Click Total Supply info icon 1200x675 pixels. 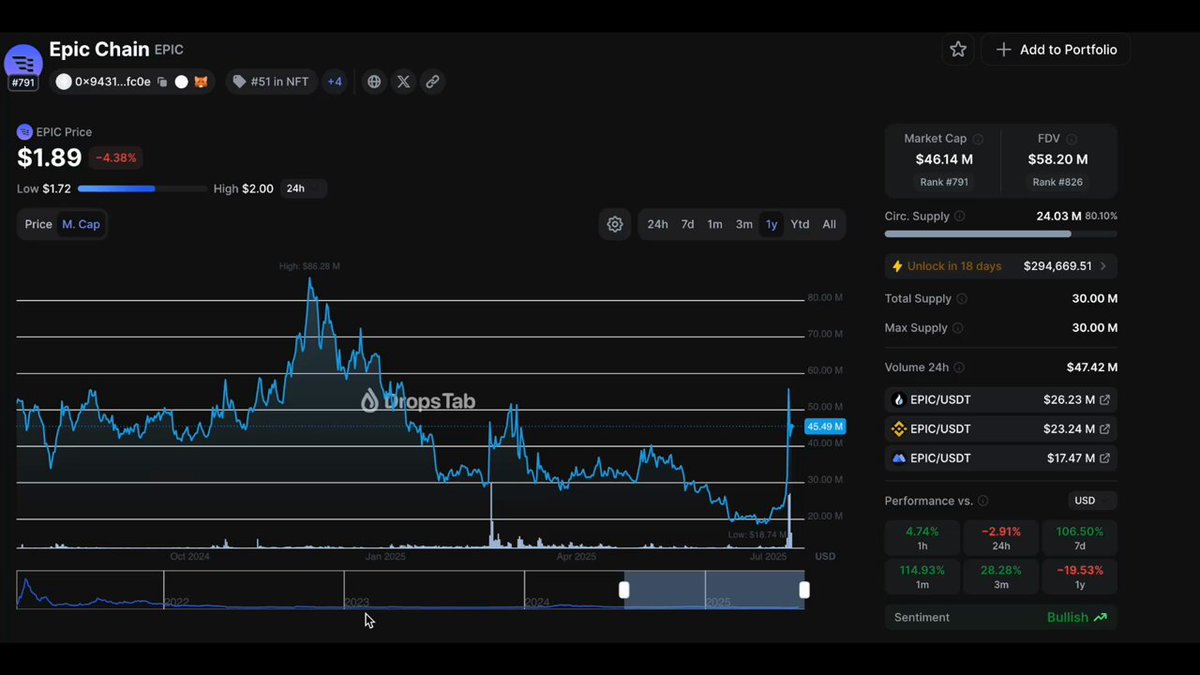coord(962,299)
